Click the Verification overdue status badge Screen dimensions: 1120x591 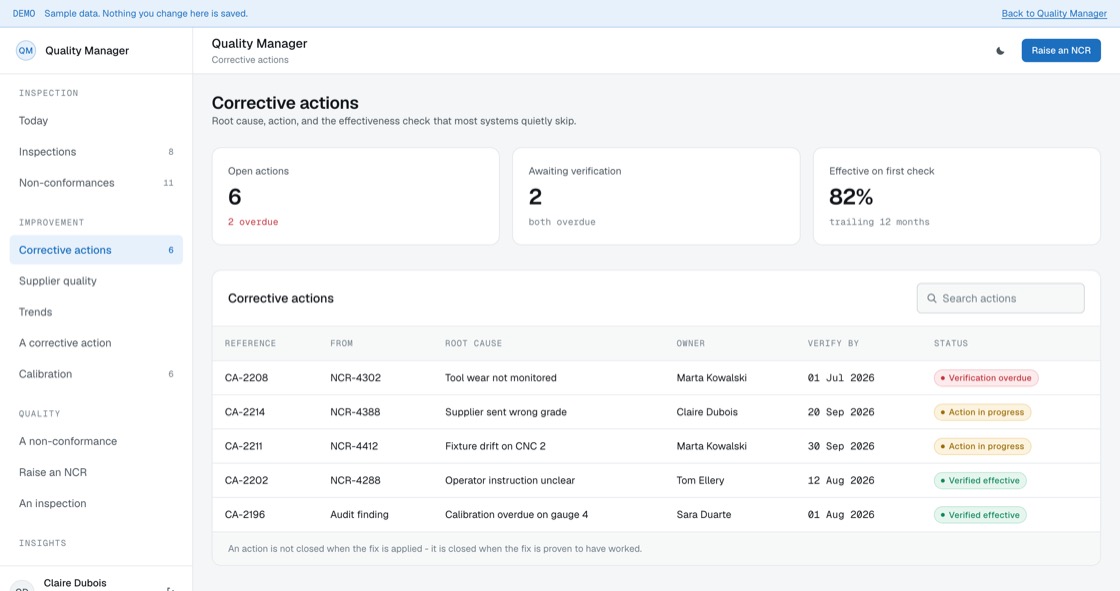coord(986,378)
